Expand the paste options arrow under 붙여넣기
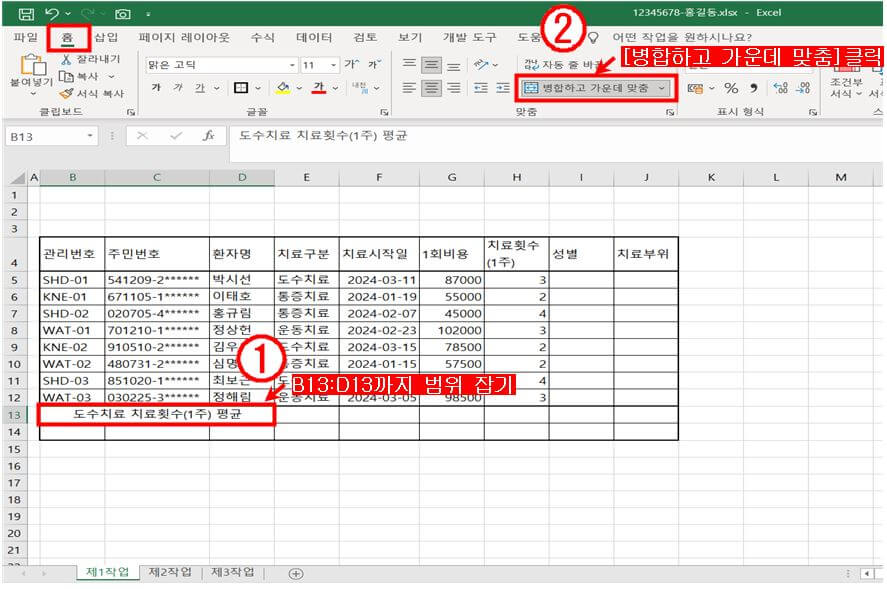Screen dimensions: 887x589 click(x=33, y=94)
